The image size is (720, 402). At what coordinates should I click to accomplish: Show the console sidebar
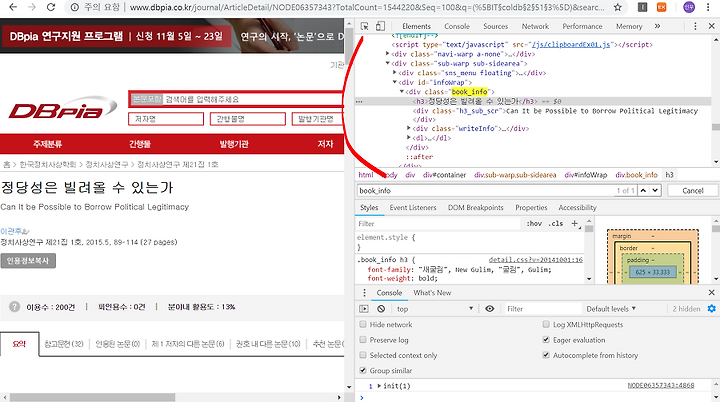[364, 309]
